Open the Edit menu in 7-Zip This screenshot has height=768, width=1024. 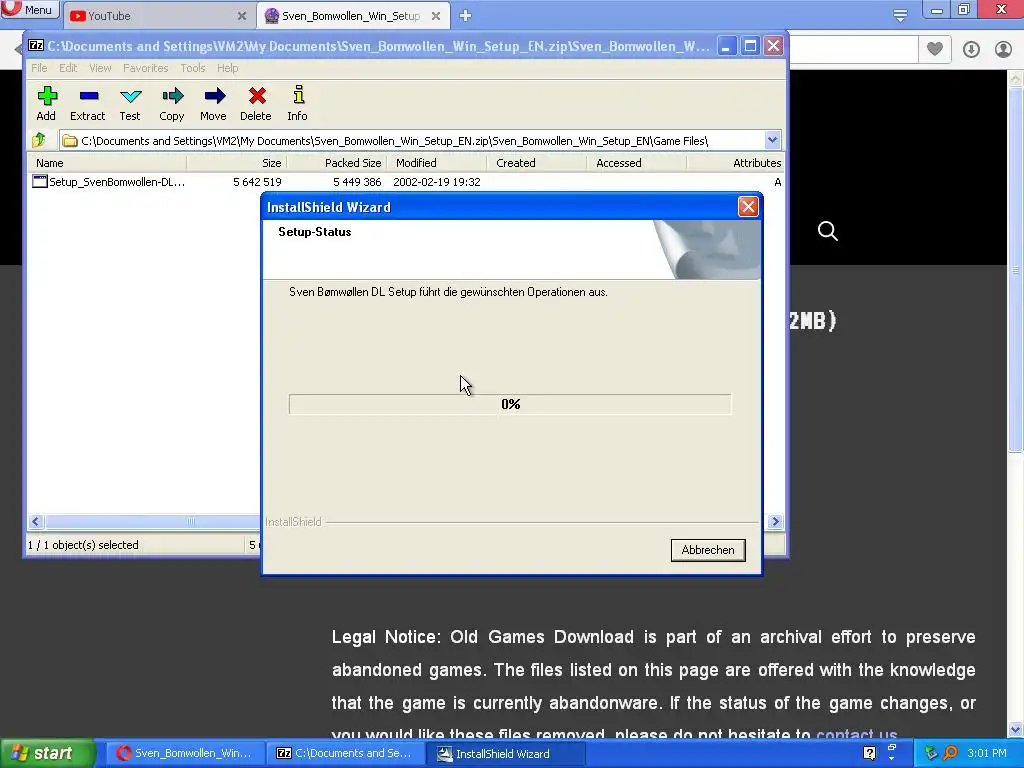tap(68, 68)
